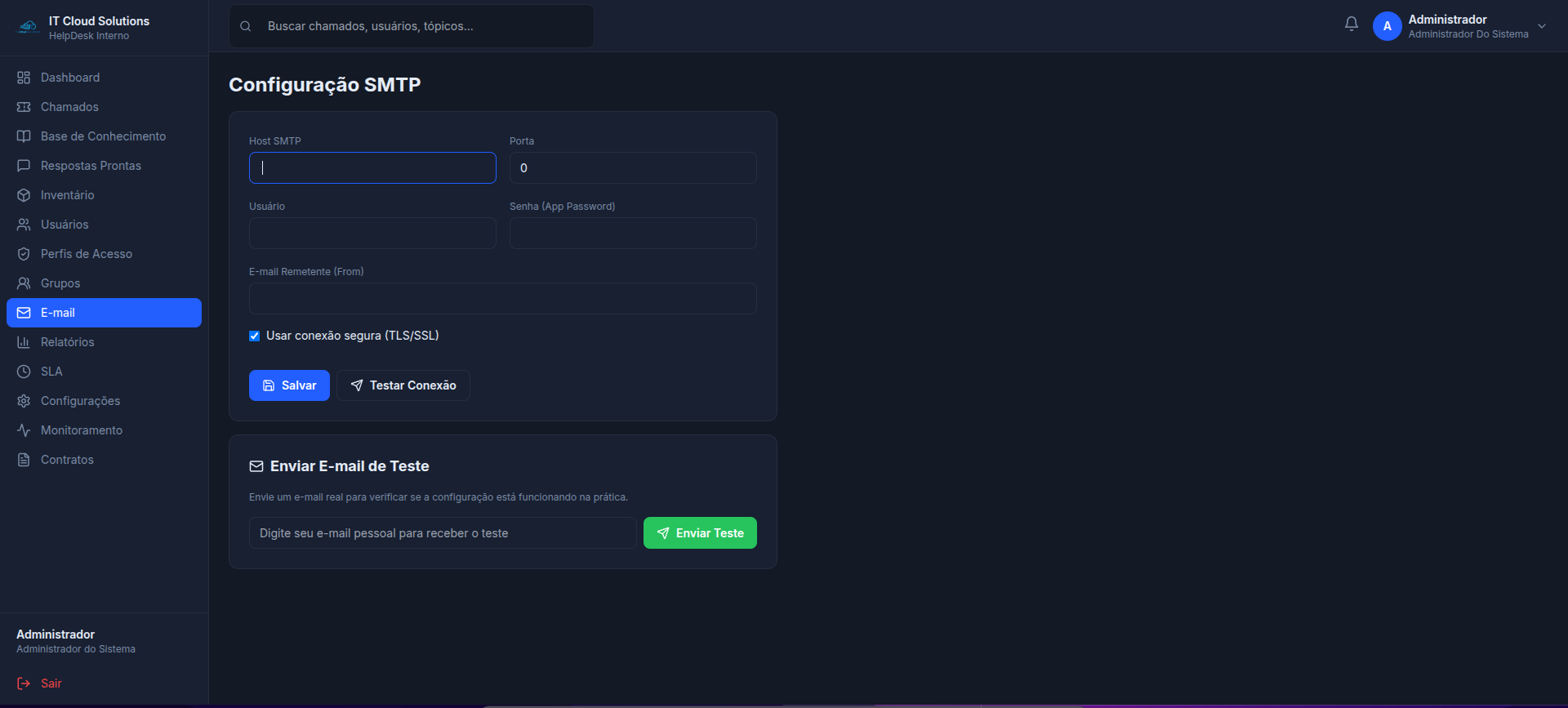Select the E-mail sidebar item
Viewport: 1568px width, 708px height.
tap(104, 313)
